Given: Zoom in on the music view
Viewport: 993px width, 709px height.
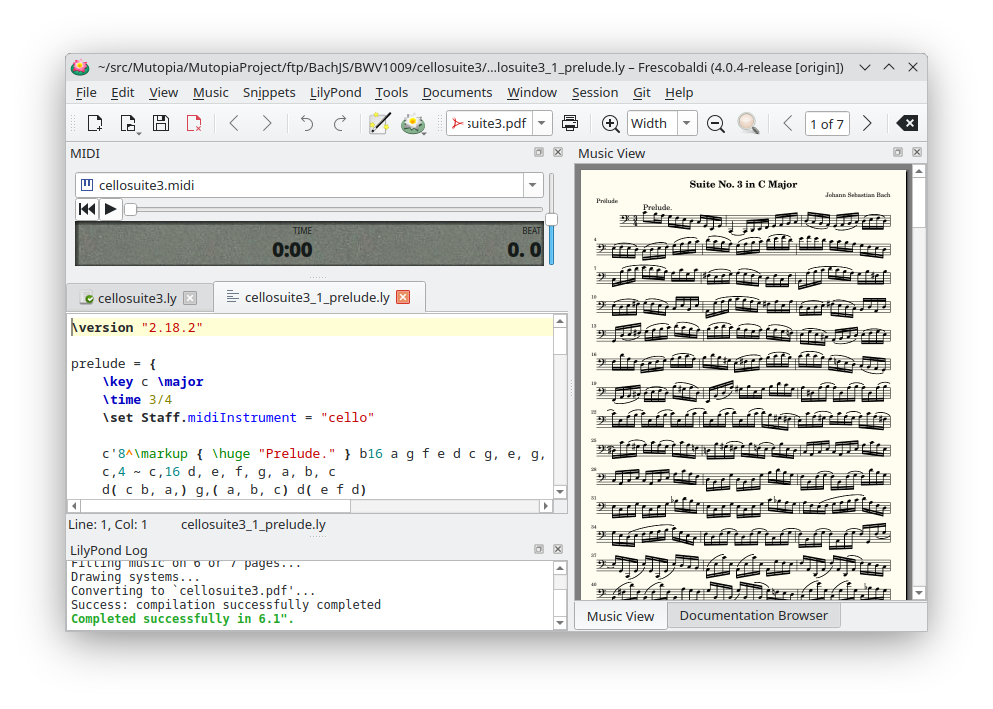Looking at the screenshot, I should coord(611,124).
